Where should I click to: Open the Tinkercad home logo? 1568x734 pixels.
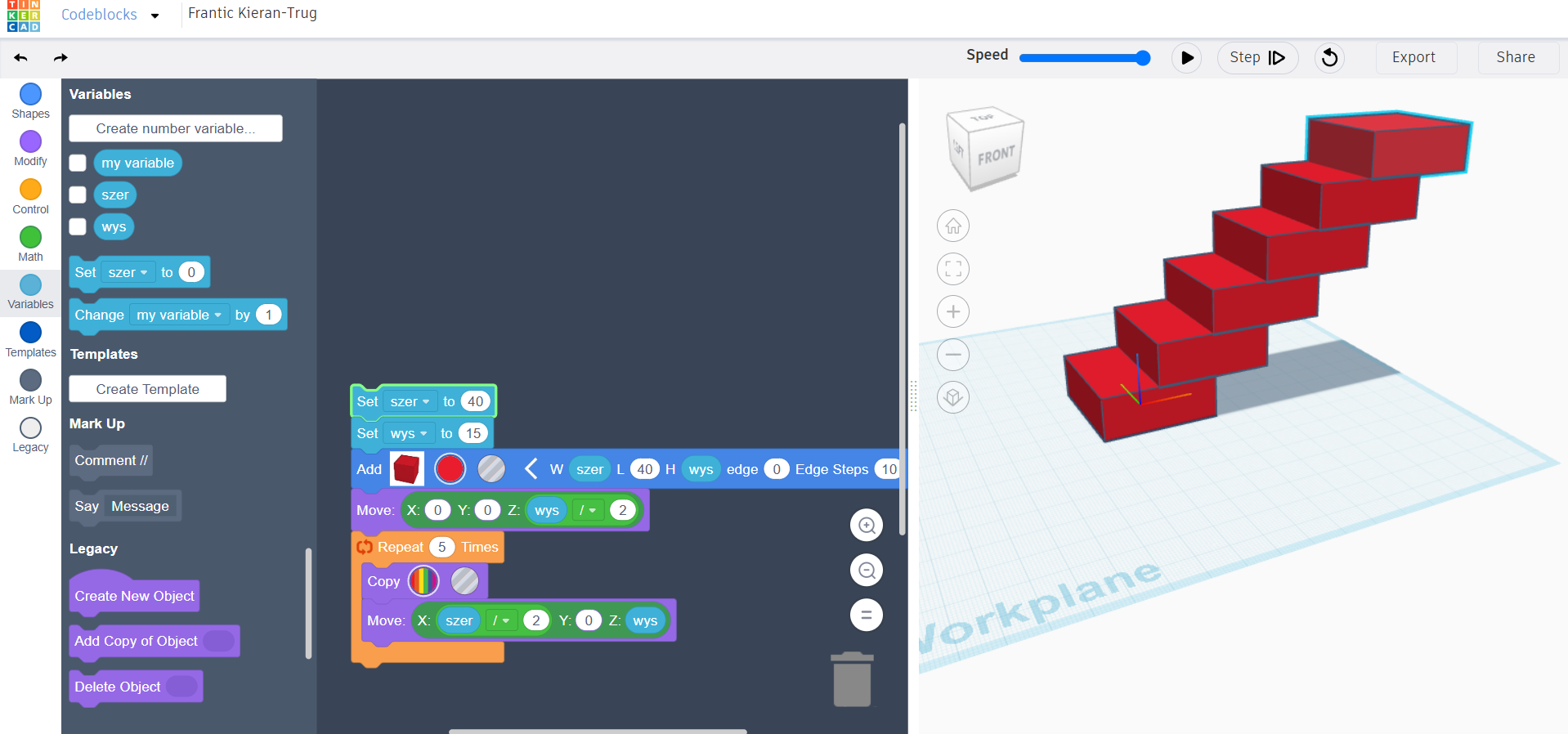[24, 16]
